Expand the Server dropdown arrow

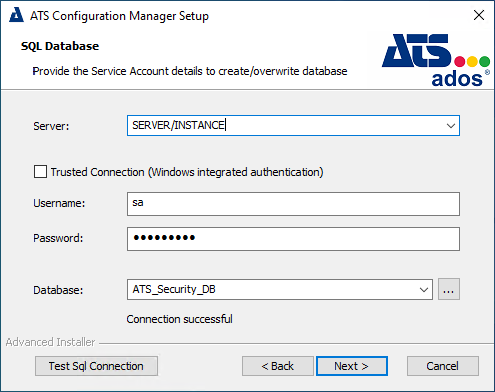tap(451, 126)
